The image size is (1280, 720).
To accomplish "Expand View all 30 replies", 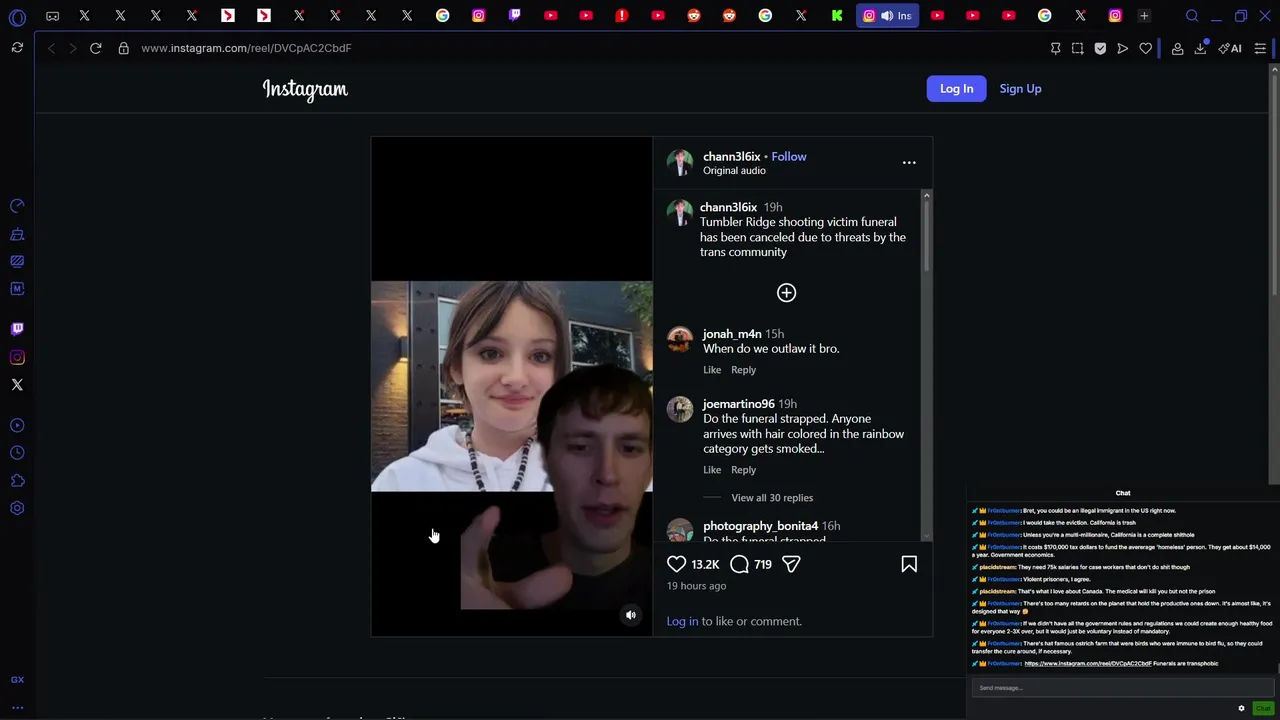I will (x=772, y=498).
